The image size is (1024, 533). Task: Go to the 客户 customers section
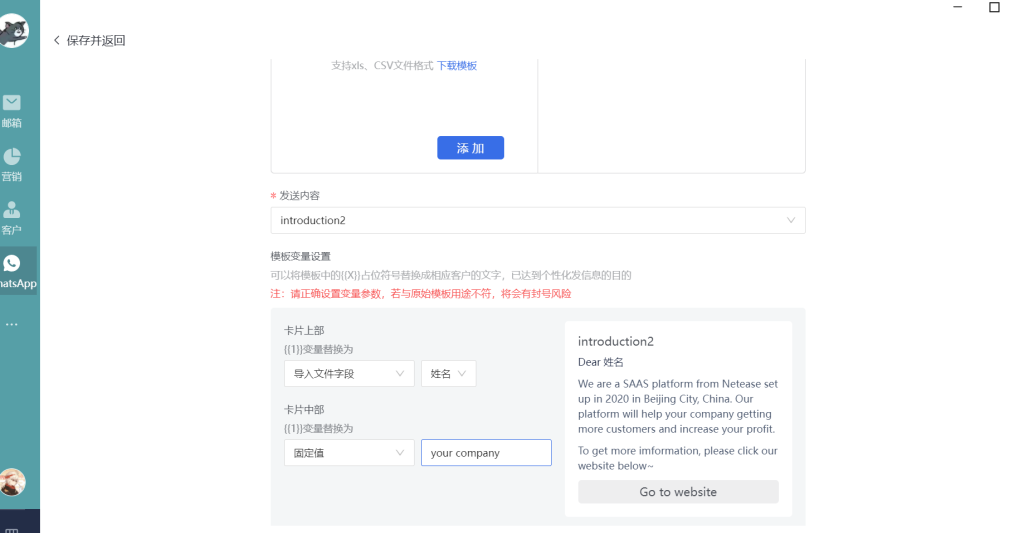pyautogui.click(x=12, y=217)
